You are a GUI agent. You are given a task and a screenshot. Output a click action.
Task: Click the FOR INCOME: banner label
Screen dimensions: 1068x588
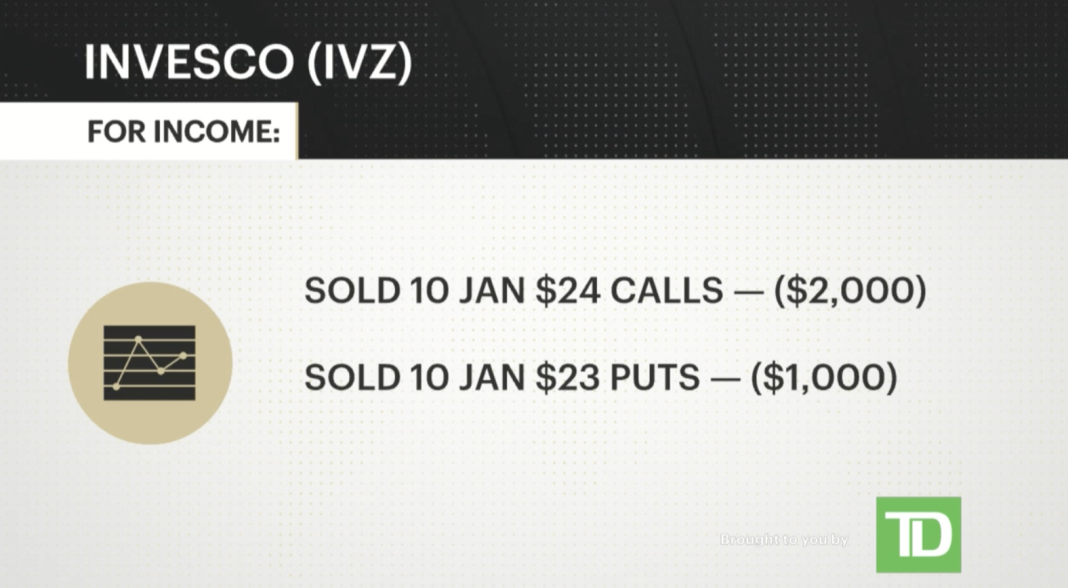click(182, 133)
